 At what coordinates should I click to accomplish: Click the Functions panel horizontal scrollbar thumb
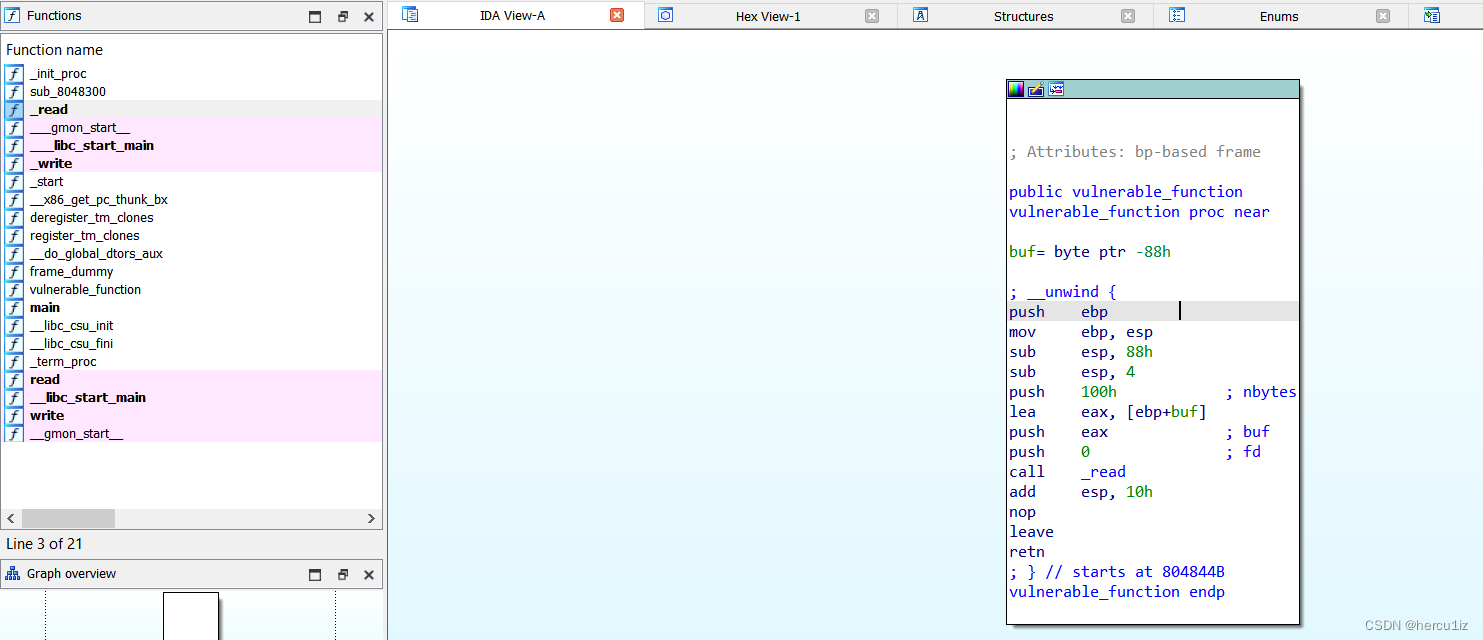(68, 519)
